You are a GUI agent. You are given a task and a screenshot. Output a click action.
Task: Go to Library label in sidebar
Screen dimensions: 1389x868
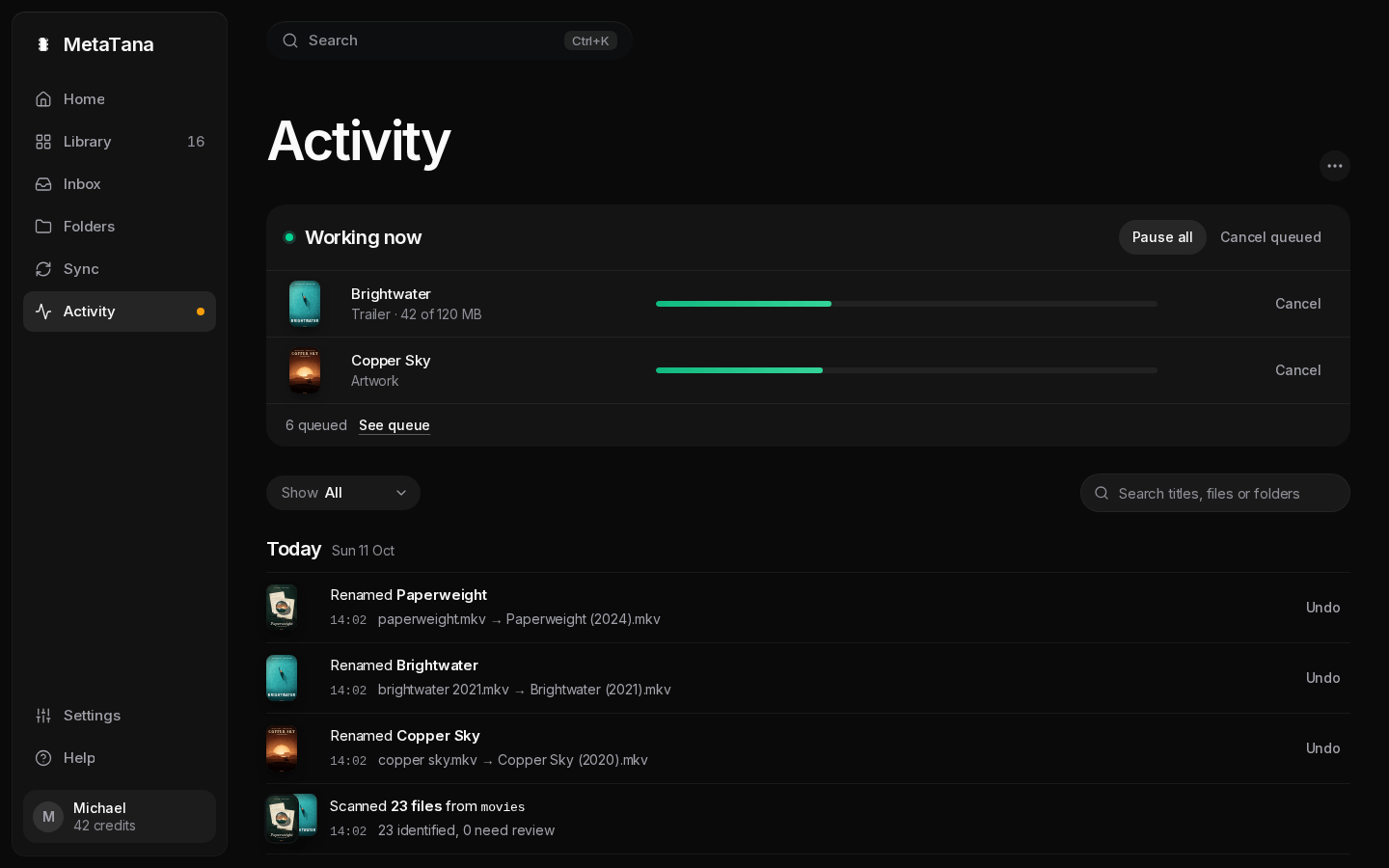coord(87,142)
